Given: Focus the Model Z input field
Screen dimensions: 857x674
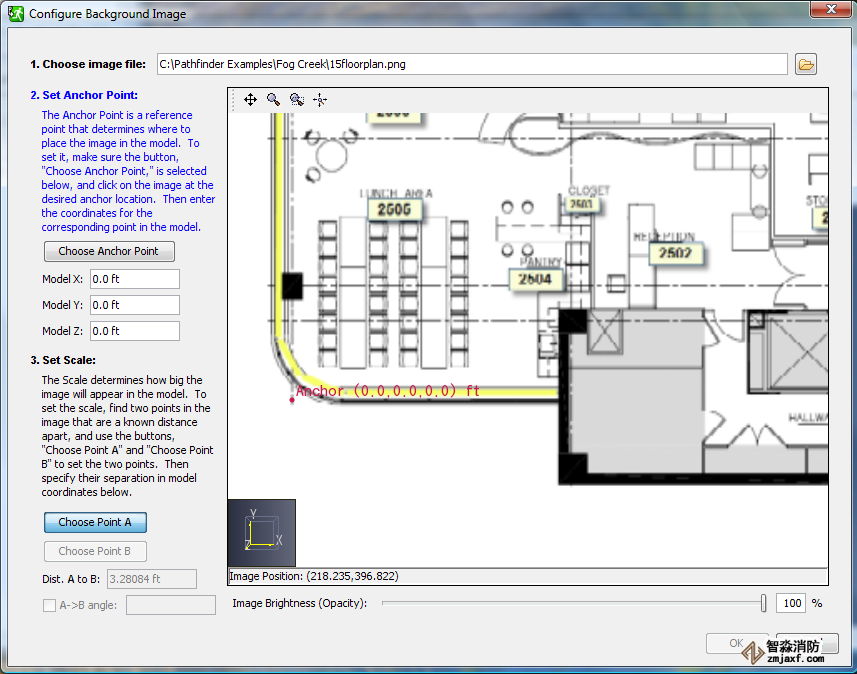Looking at the screenshot, I should pos(135,331).
